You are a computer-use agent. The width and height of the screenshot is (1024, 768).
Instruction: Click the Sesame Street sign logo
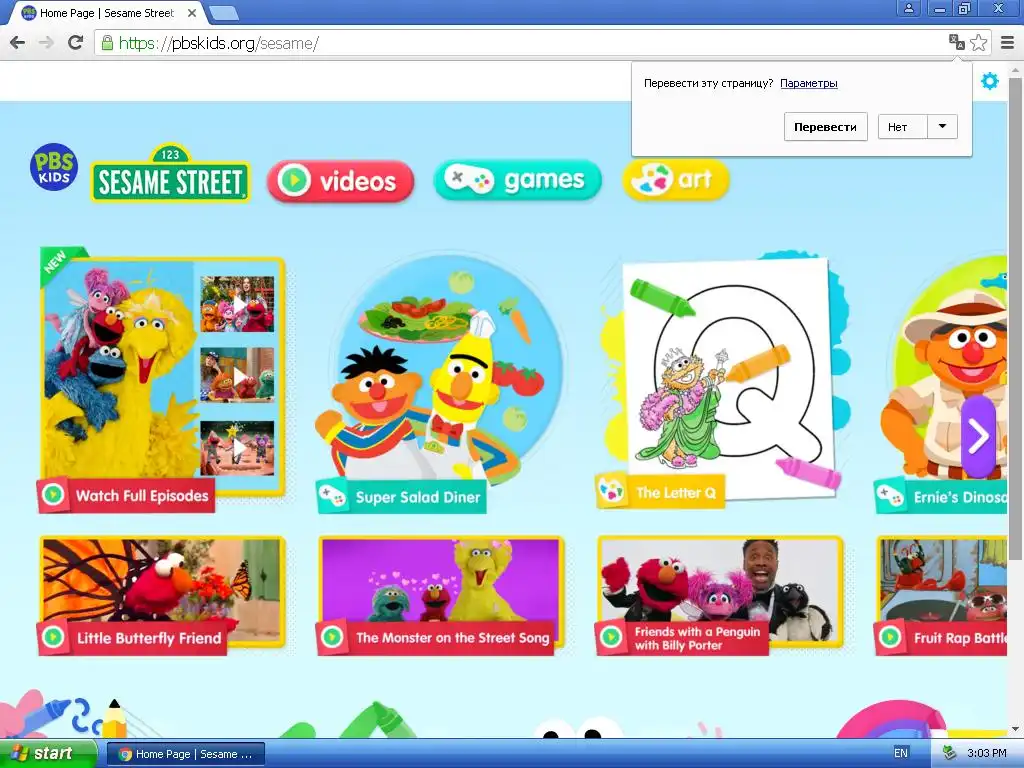pyautogui.click(x=170, y=174)
